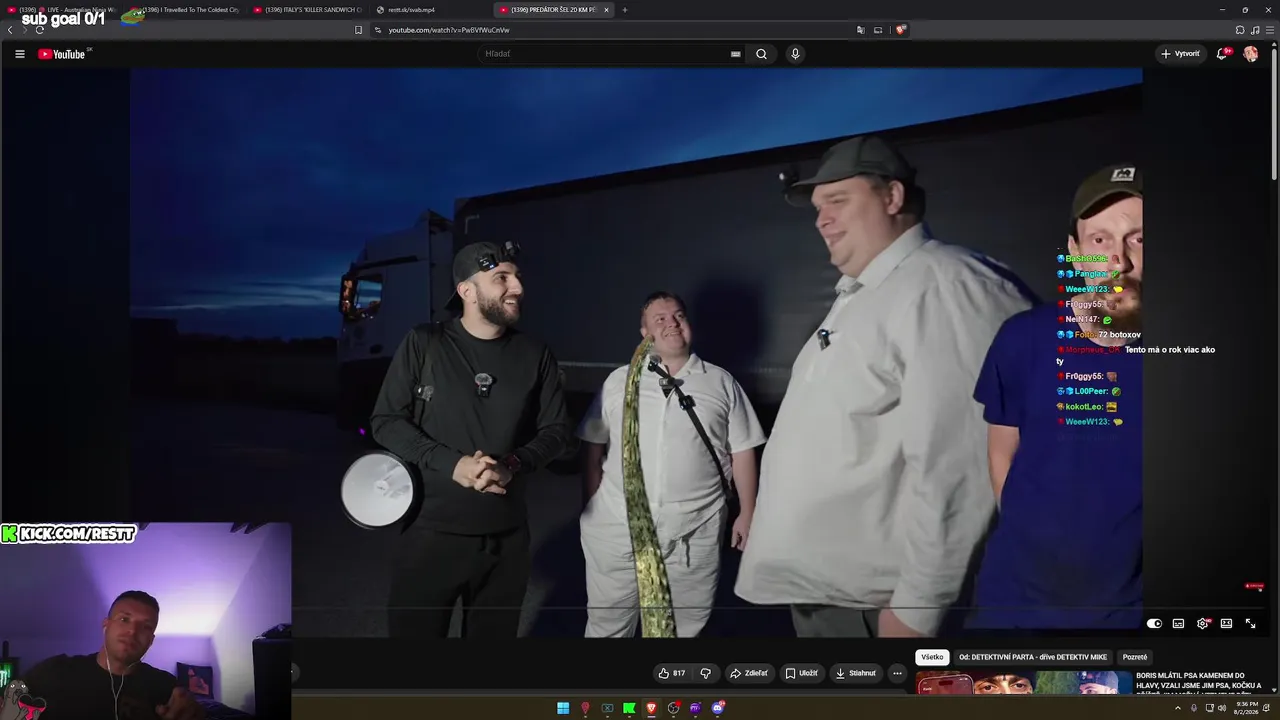
Task: Switch to ITALY'S KILLER SANDWICH tab
Action: tap(308, 10)
